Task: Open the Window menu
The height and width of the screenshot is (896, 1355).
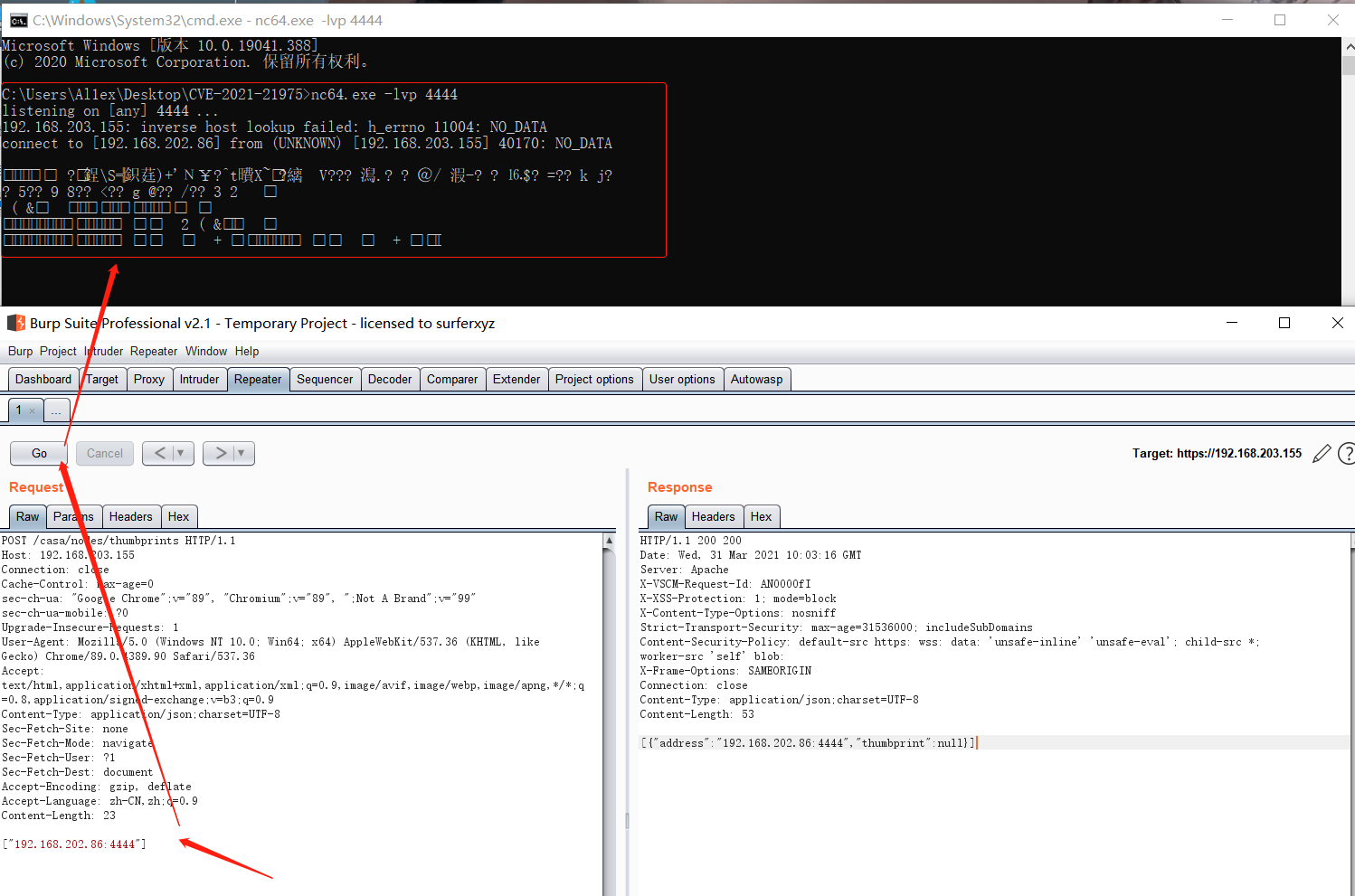Action: (206, 351)
